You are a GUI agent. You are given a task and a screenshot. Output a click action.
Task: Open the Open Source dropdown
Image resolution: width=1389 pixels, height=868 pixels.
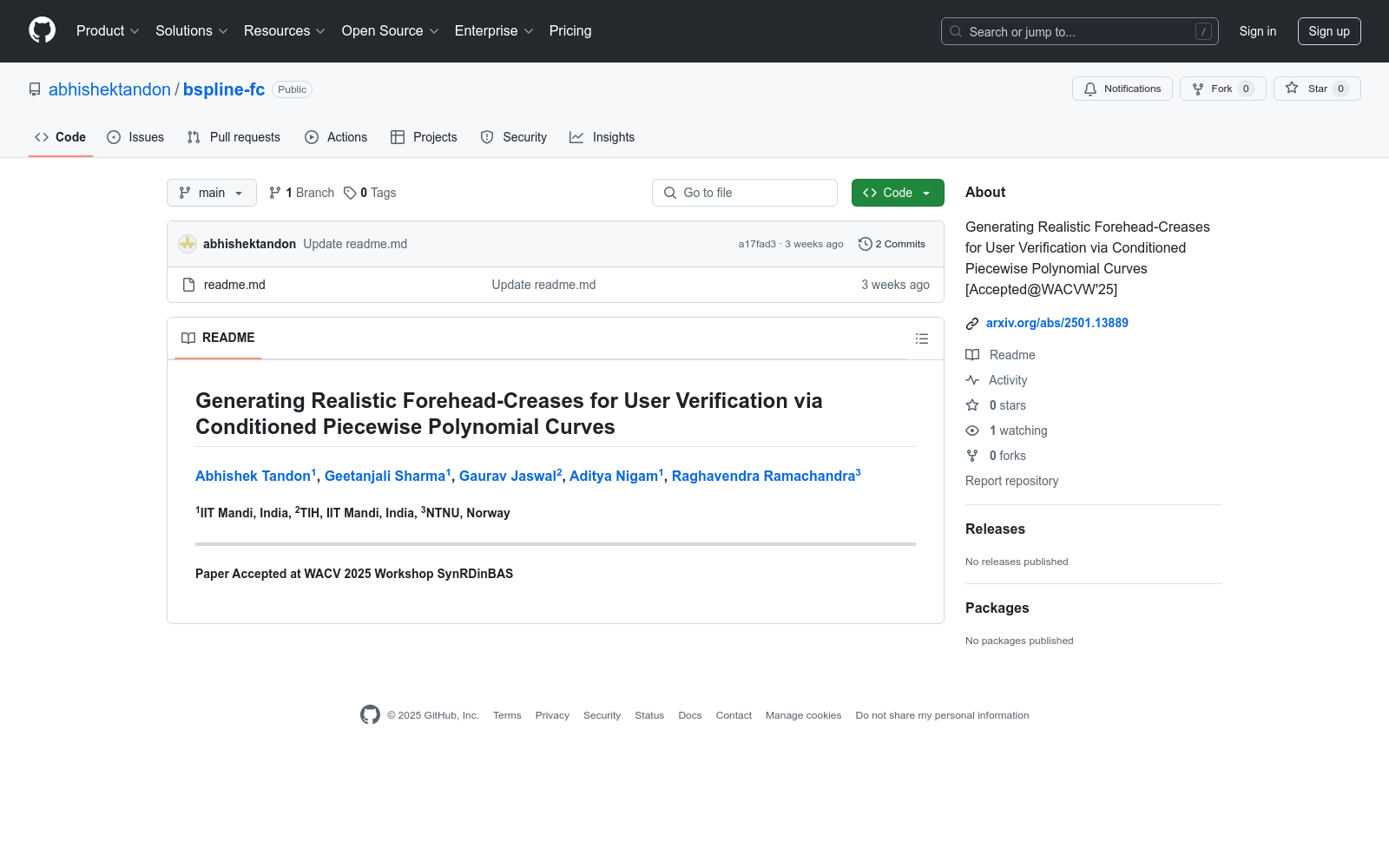point(391,31)
